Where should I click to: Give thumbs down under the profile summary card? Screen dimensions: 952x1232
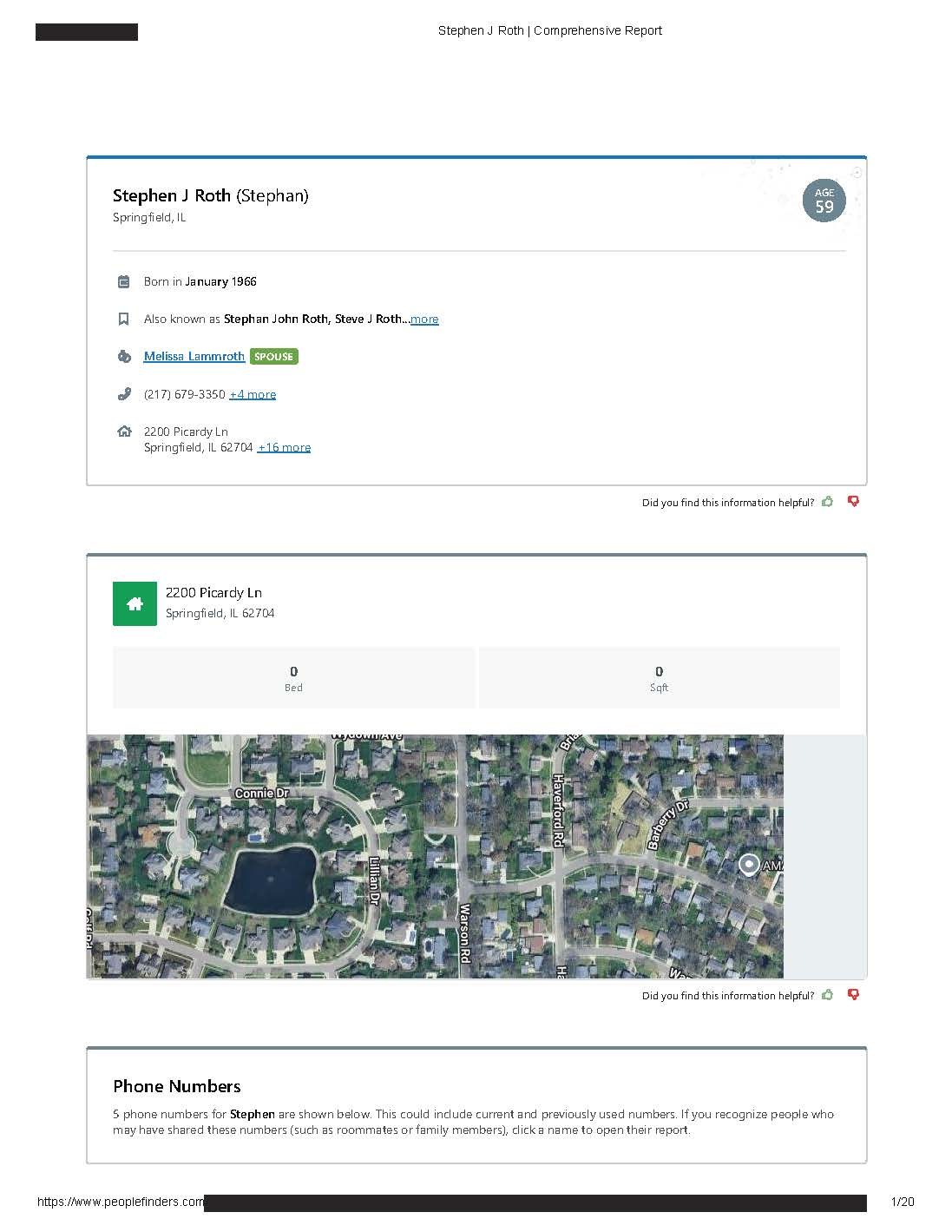click(854, 502)
